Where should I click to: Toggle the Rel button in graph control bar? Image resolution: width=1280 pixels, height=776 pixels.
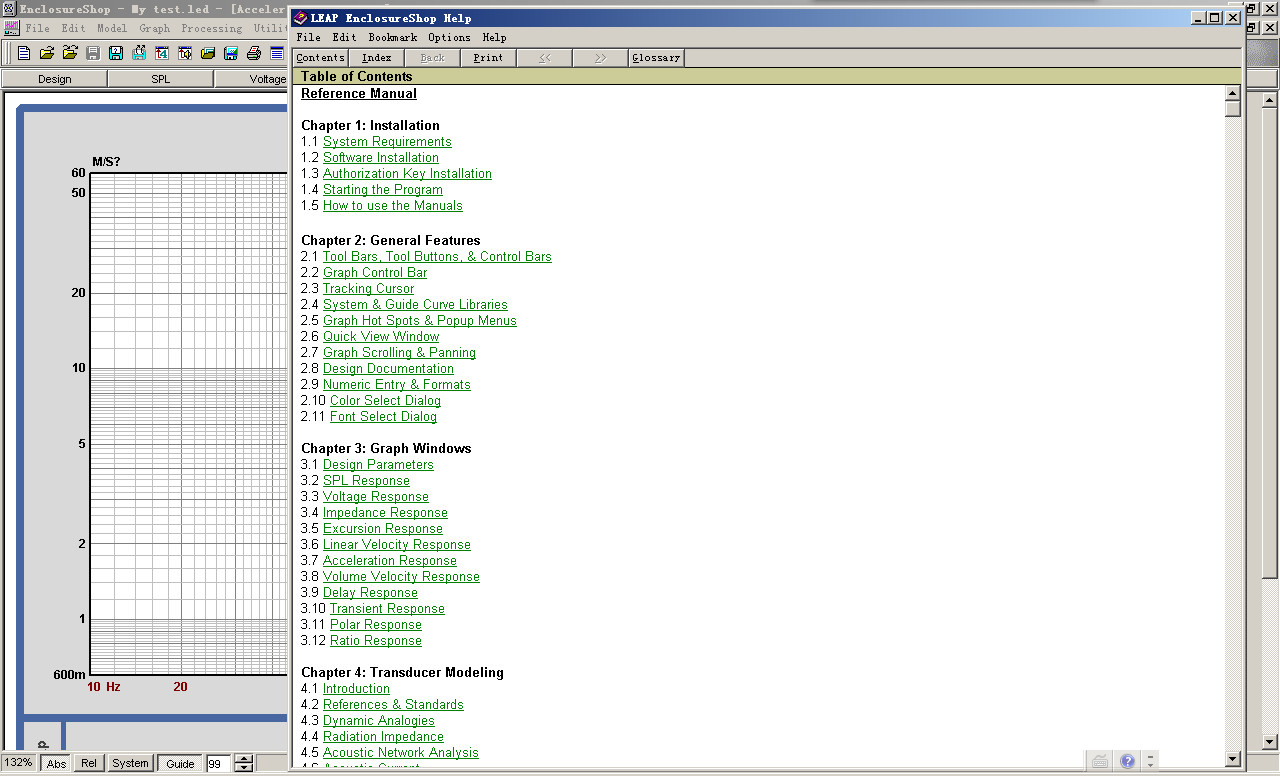point(89,763)
